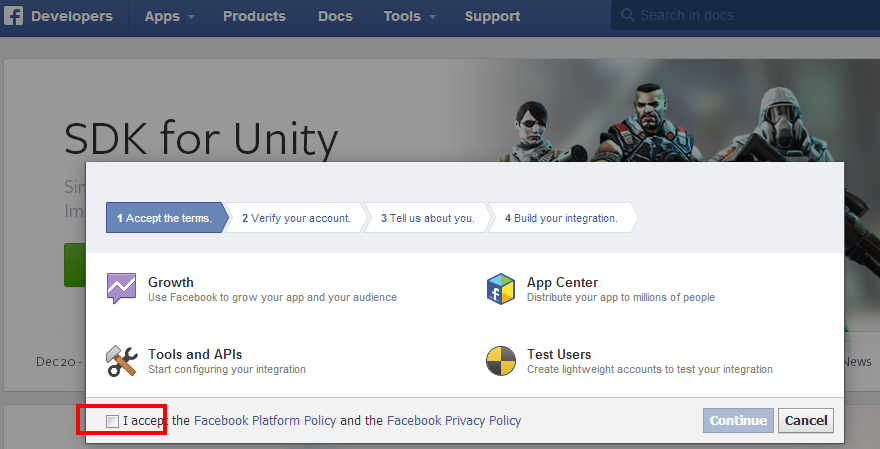
Task: Open the Products menu item
Action: pos(254,16)
